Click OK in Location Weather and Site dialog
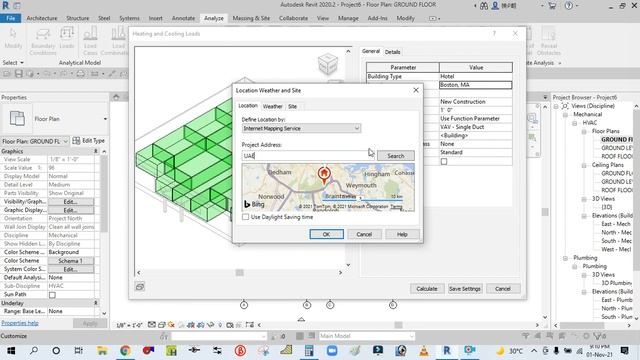Image resolution: width=640 pixels, height=360 pixels. [x=327, y=234]
